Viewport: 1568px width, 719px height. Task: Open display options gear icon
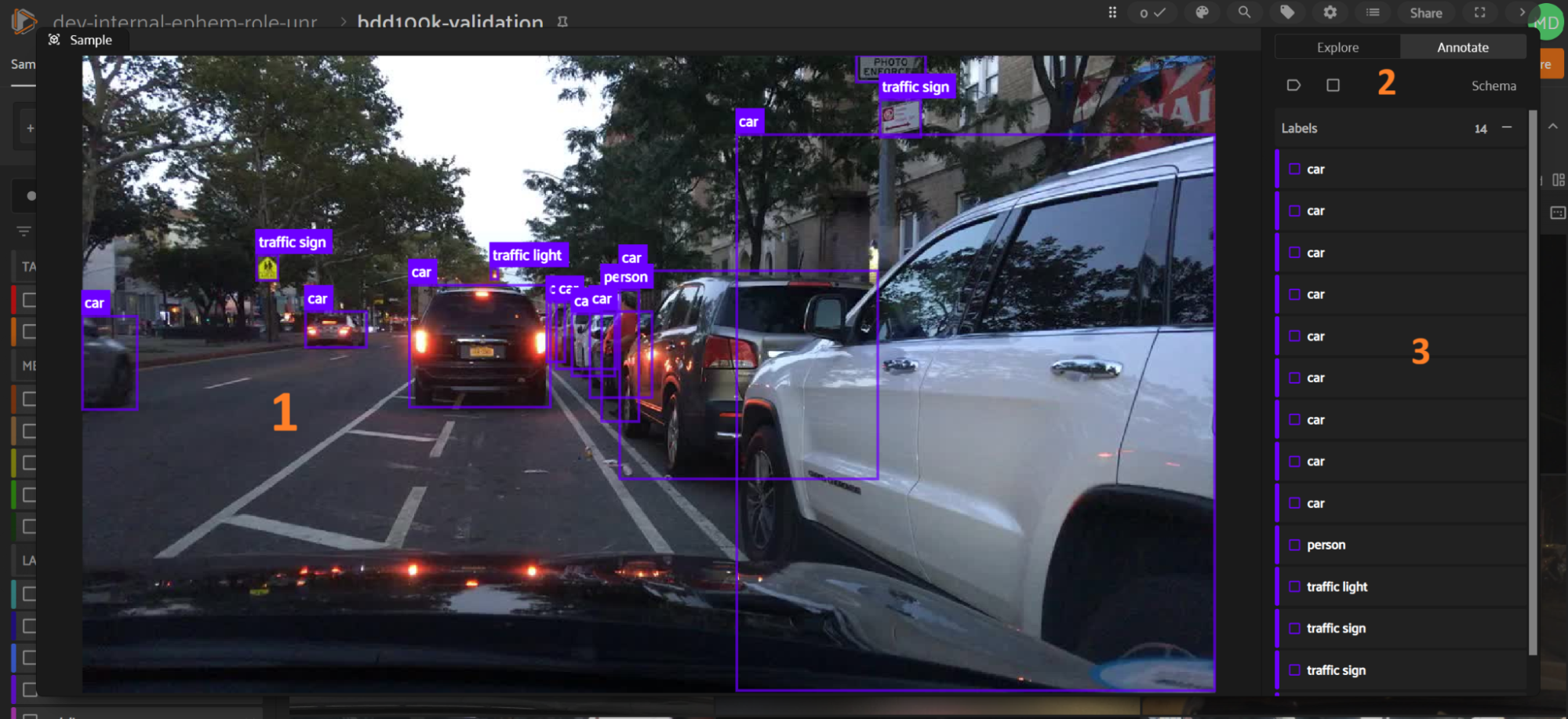pyautogui.click(x=1330, y=13)
